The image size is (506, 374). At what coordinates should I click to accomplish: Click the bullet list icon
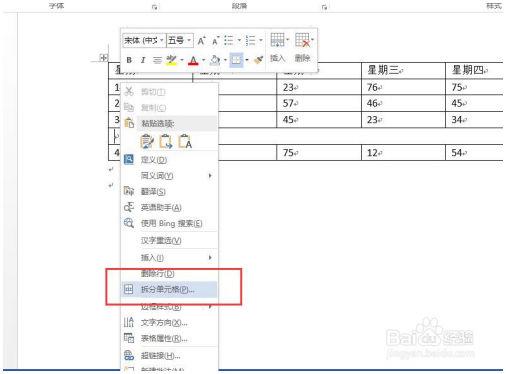click(x=229, y=40)
